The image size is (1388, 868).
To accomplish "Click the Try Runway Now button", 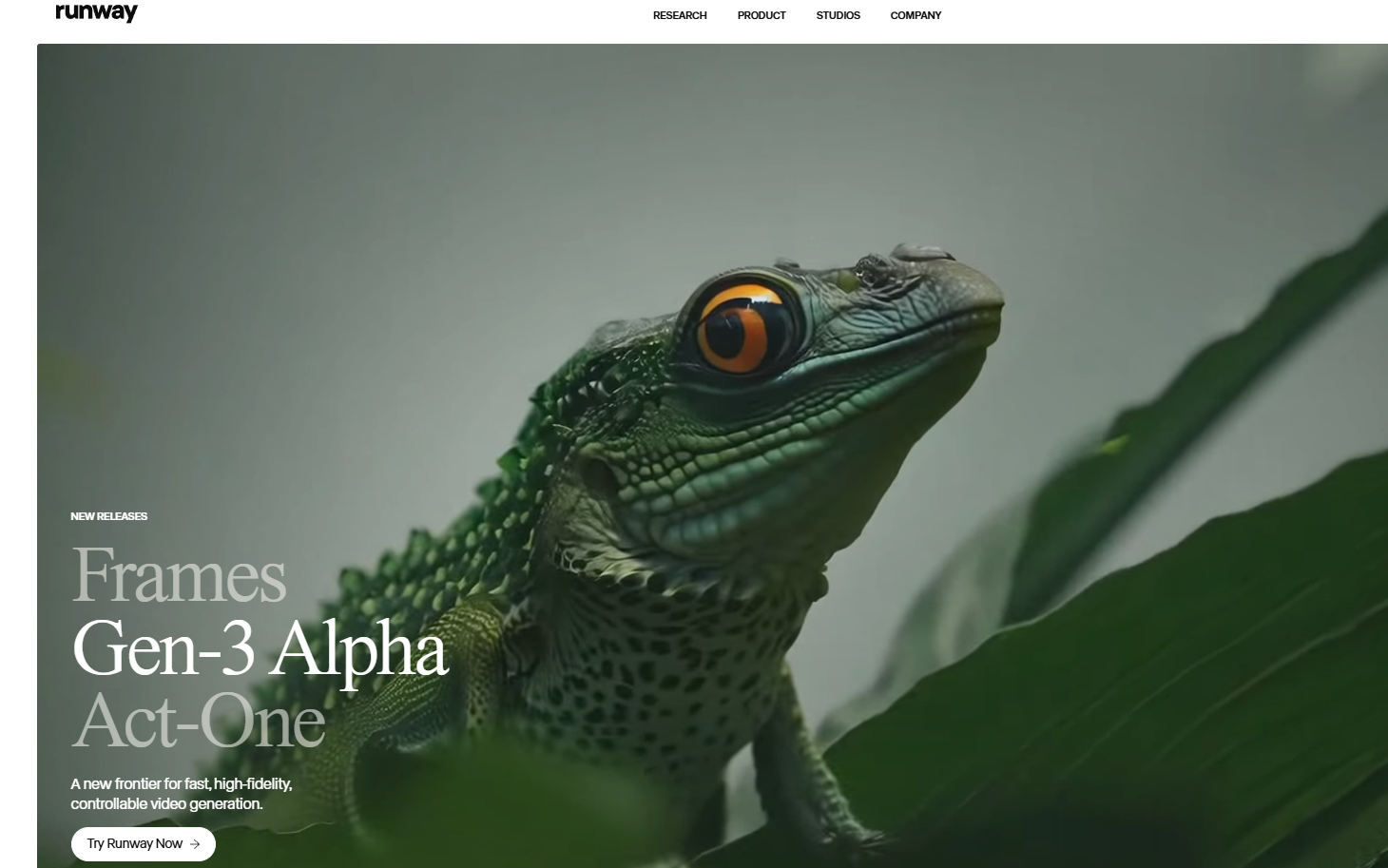I will tap(144, 843).
